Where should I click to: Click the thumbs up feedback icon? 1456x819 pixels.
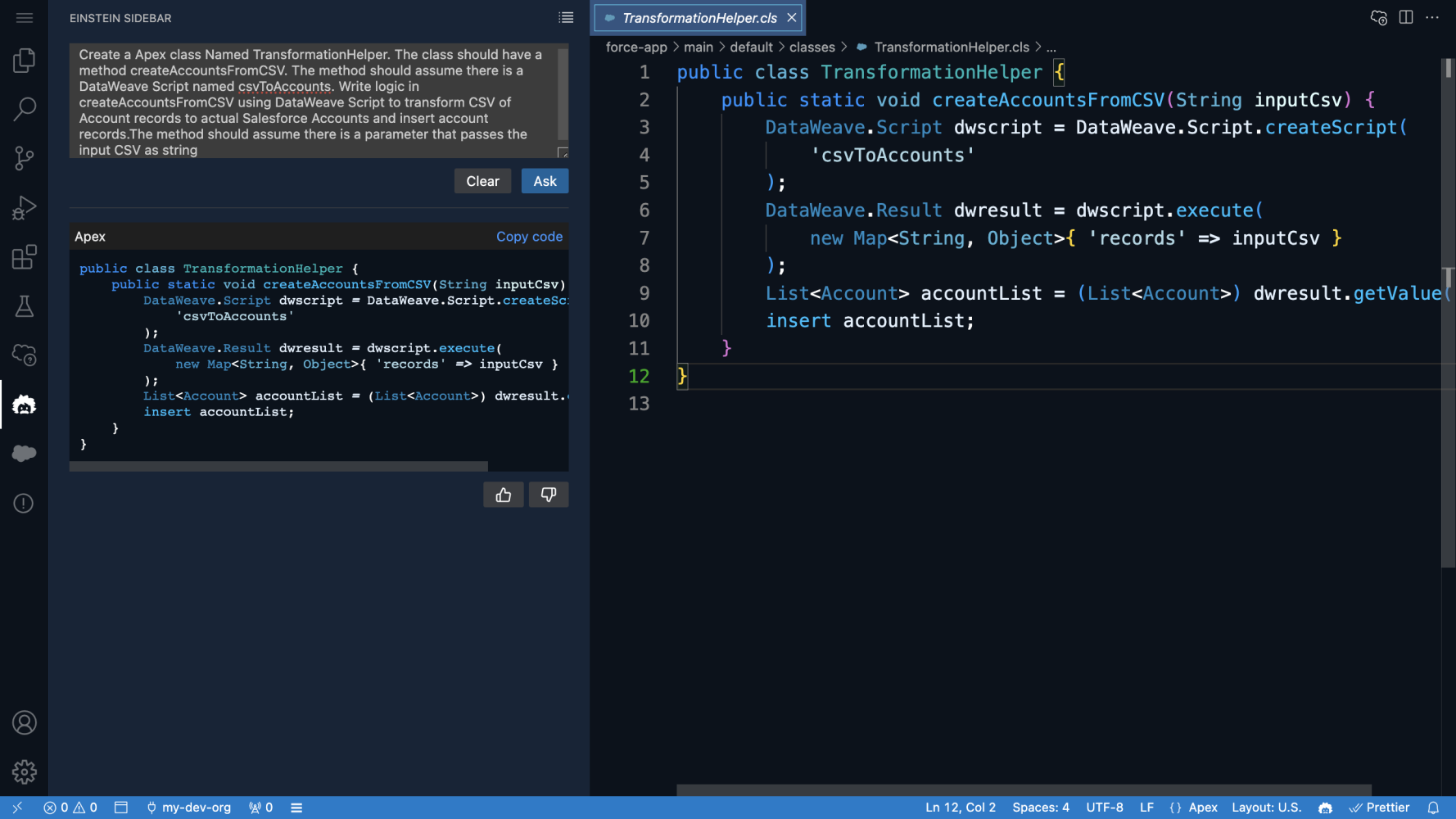pos(503,495)
